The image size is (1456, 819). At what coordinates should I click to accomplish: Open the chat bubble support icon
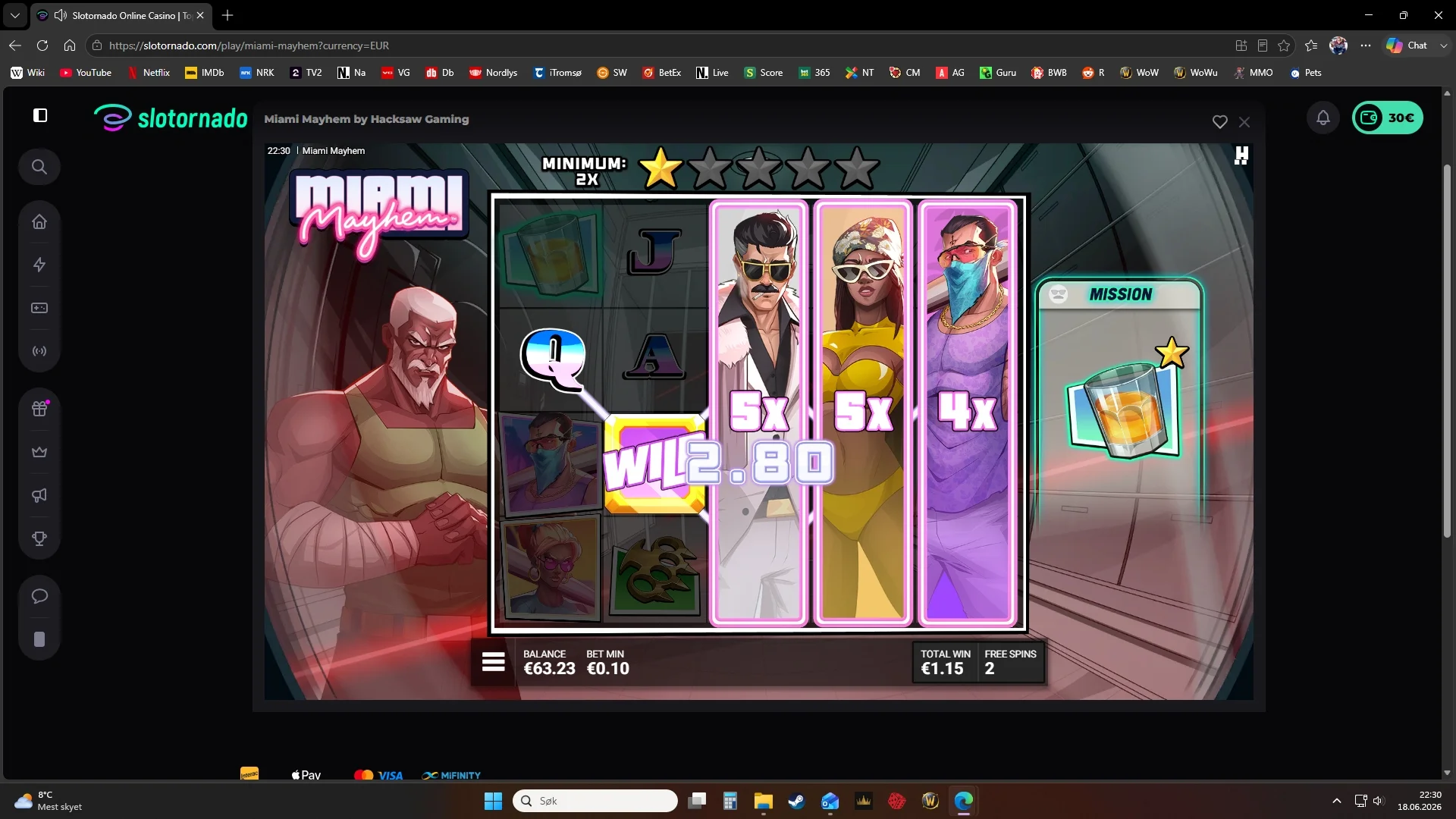pyautogui.click(x=39, y=596)
